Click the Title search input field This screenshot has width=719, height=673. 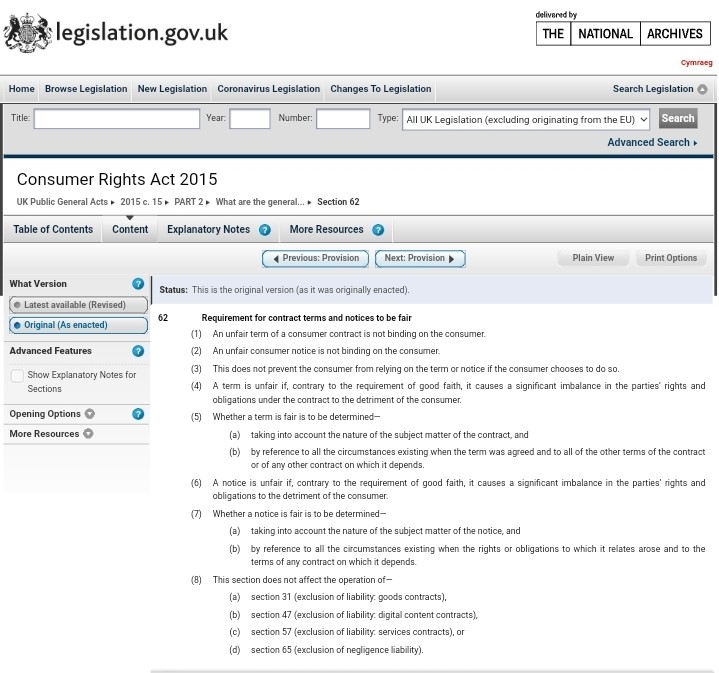(117, 119)
